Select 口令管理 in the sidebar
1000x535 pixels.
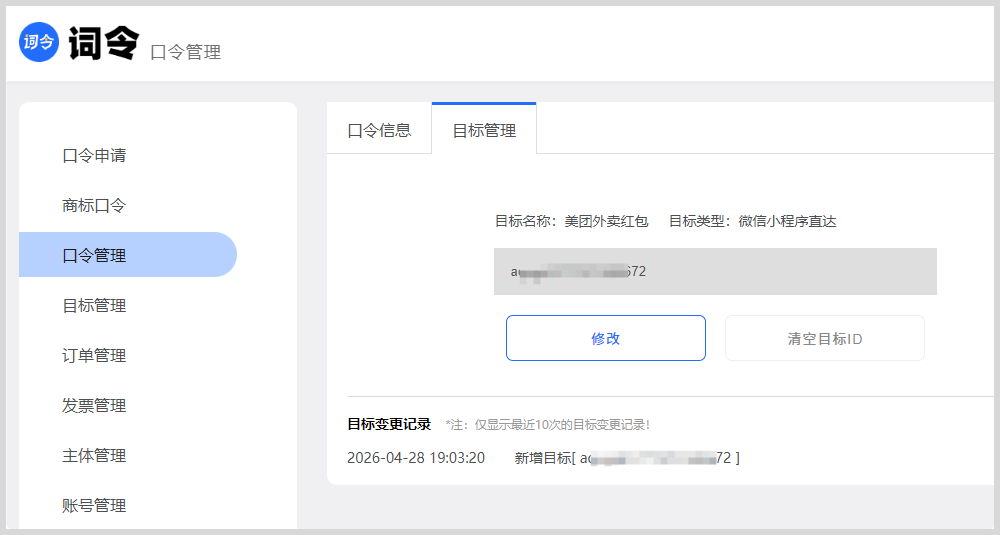click(x=128, y=255)
